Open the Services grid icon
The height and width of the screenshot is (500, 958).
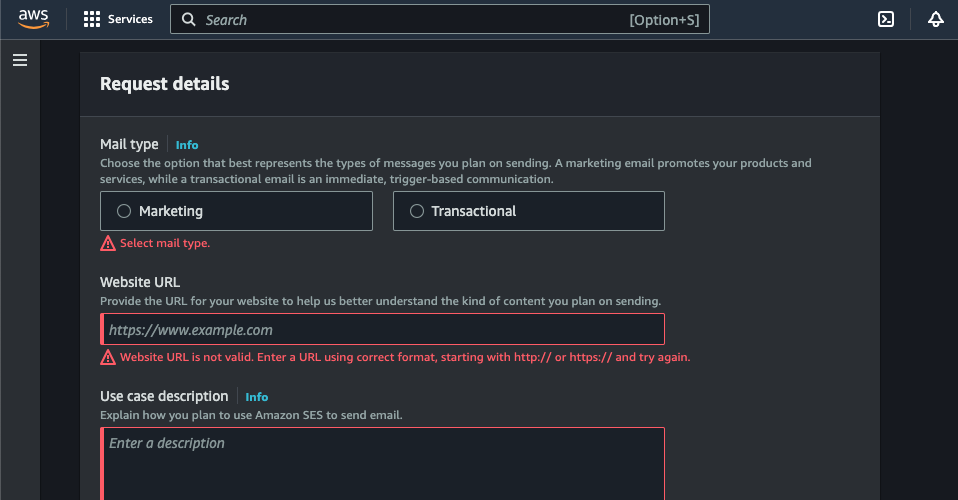(x=92, y=19)
